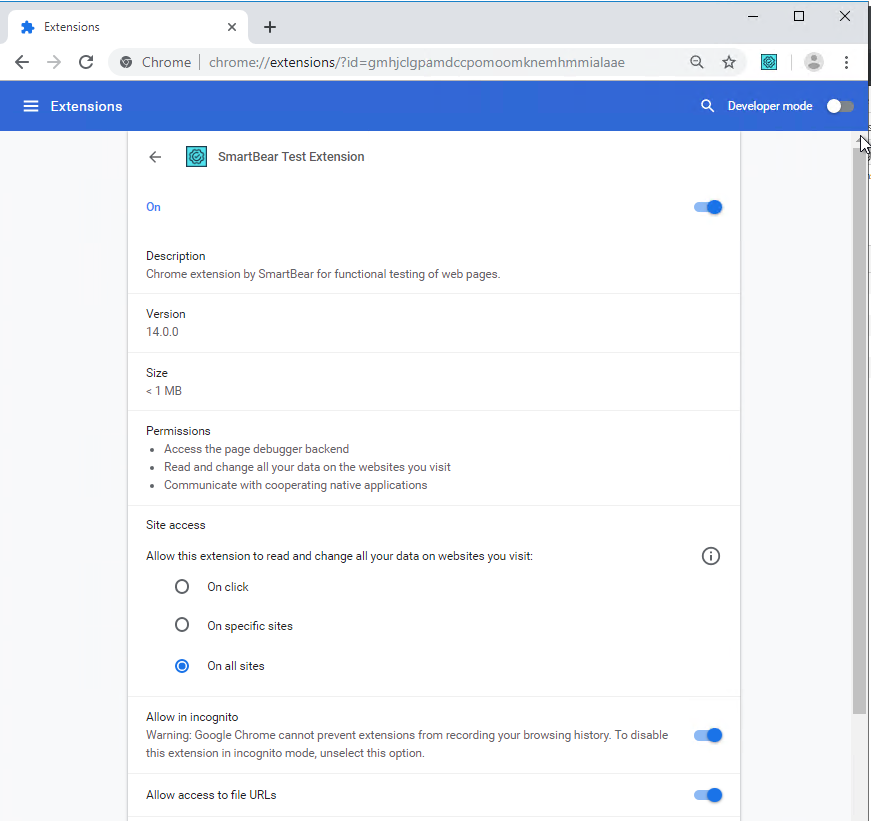Reload the page with the refresh button
Viewport: 871px width, 821px height.
[x=86, y=62]
